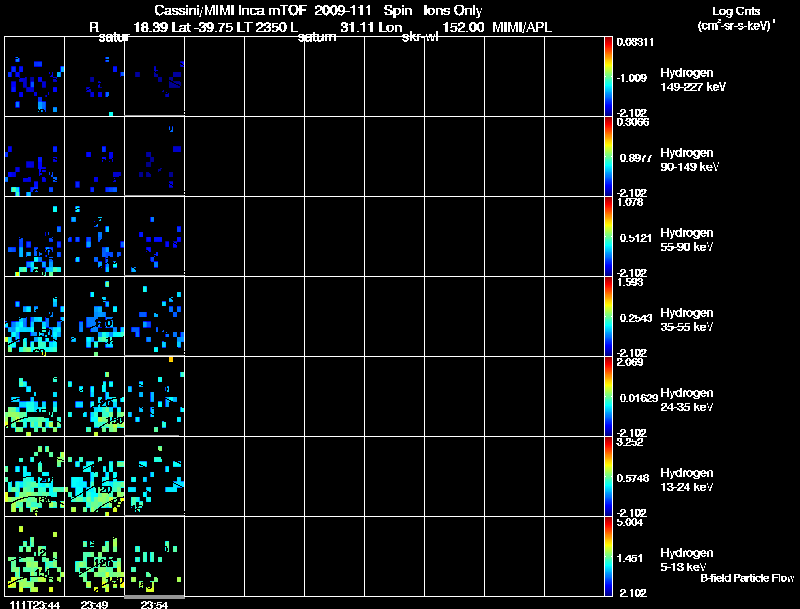Click the 'Hydrogen 149-227 keV' label

(x=693, y=80)
